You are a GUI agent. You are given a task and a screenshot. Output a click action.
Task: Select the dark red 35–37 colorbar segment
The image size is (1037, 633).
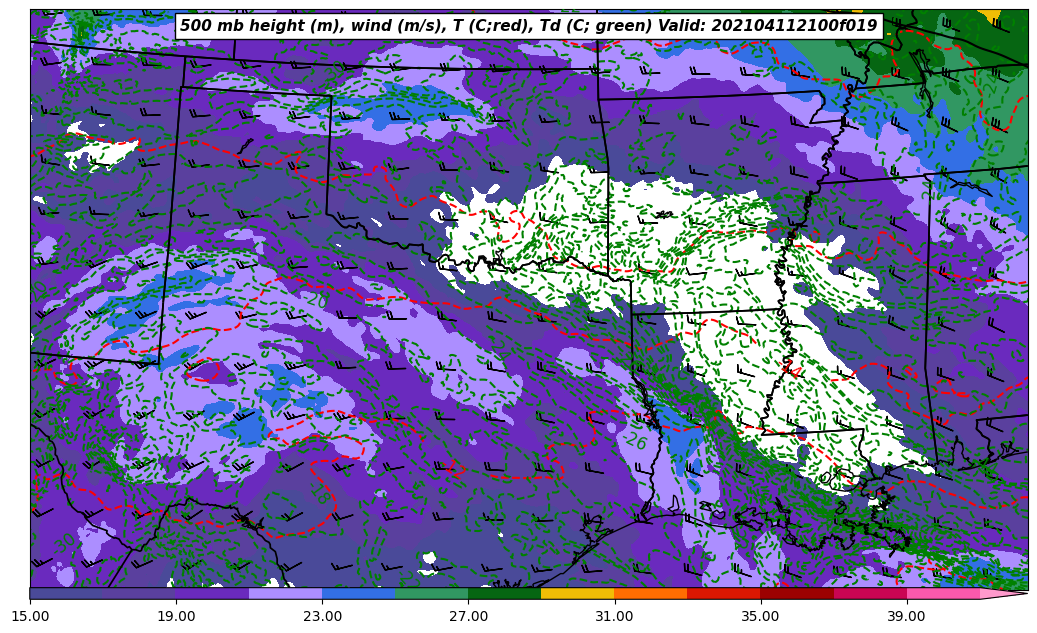click(797, 593)
